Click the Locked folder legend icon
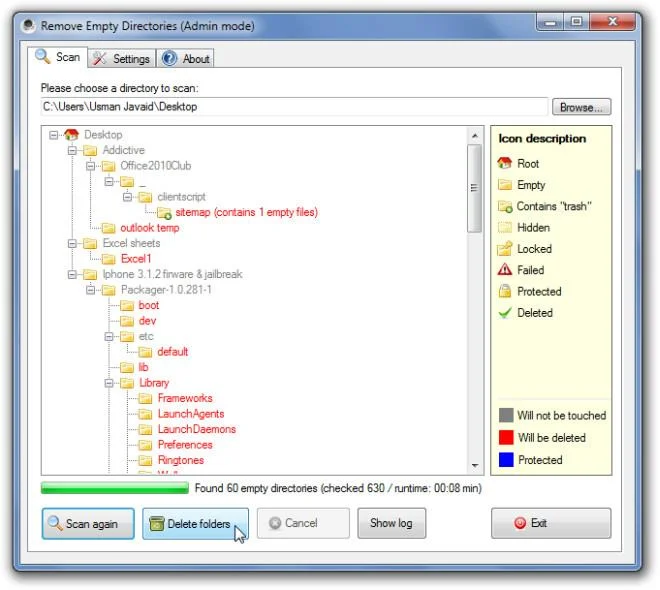Screen dimensions: 660x590 [x=505, y=249]
